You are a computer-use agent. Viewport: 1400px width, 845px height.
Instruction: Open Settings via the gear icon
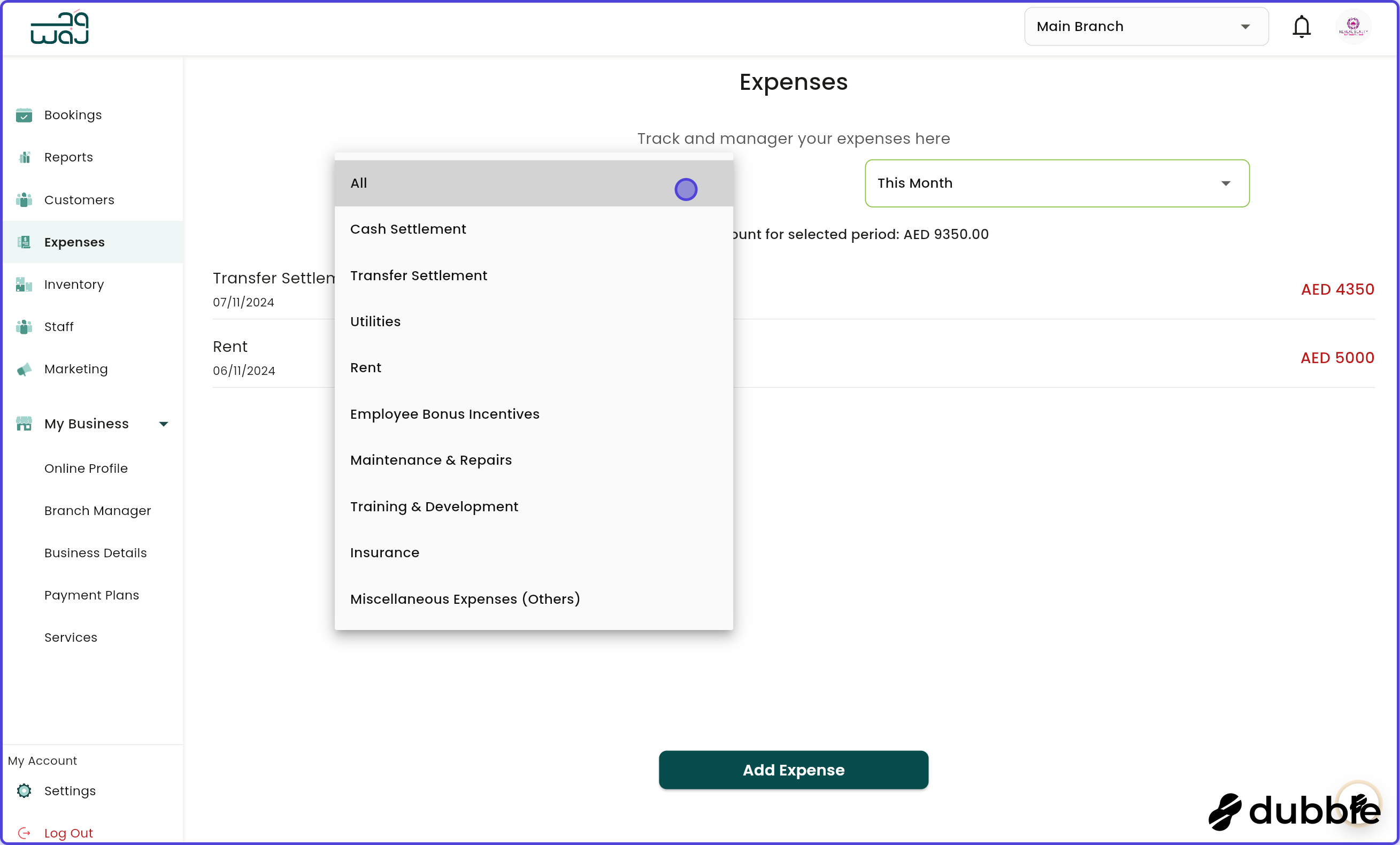point(24,790)
